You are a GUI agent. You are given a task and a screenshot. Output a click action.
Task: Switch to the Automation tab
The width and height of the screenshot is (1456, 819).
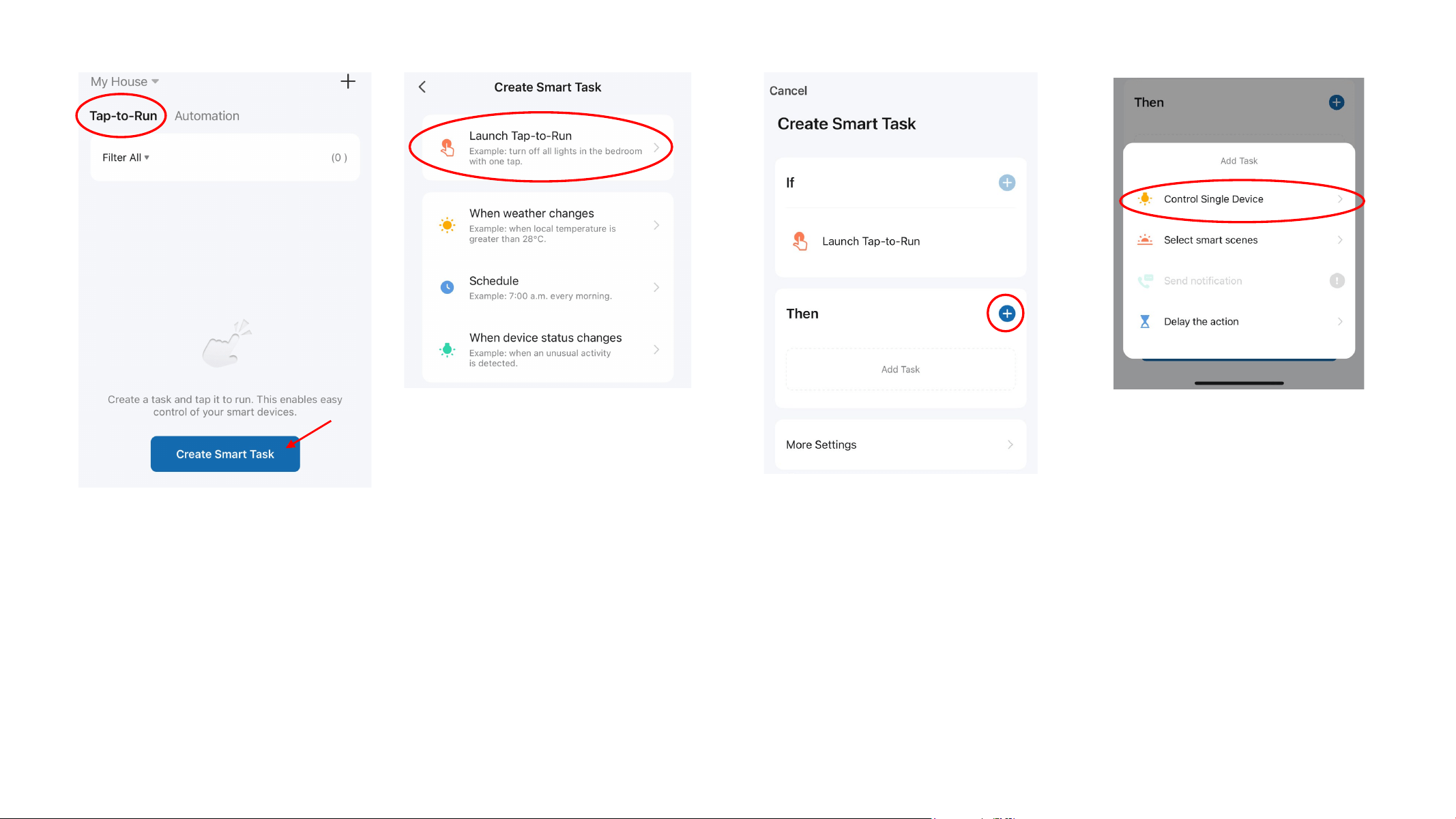[x=207, y=116]
